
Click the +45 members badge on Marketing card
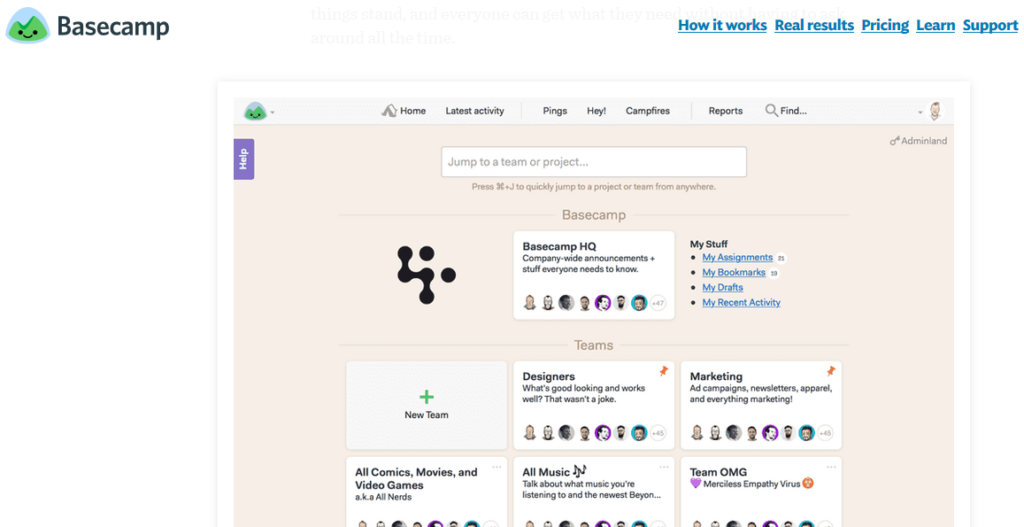[x=825, y=433]
